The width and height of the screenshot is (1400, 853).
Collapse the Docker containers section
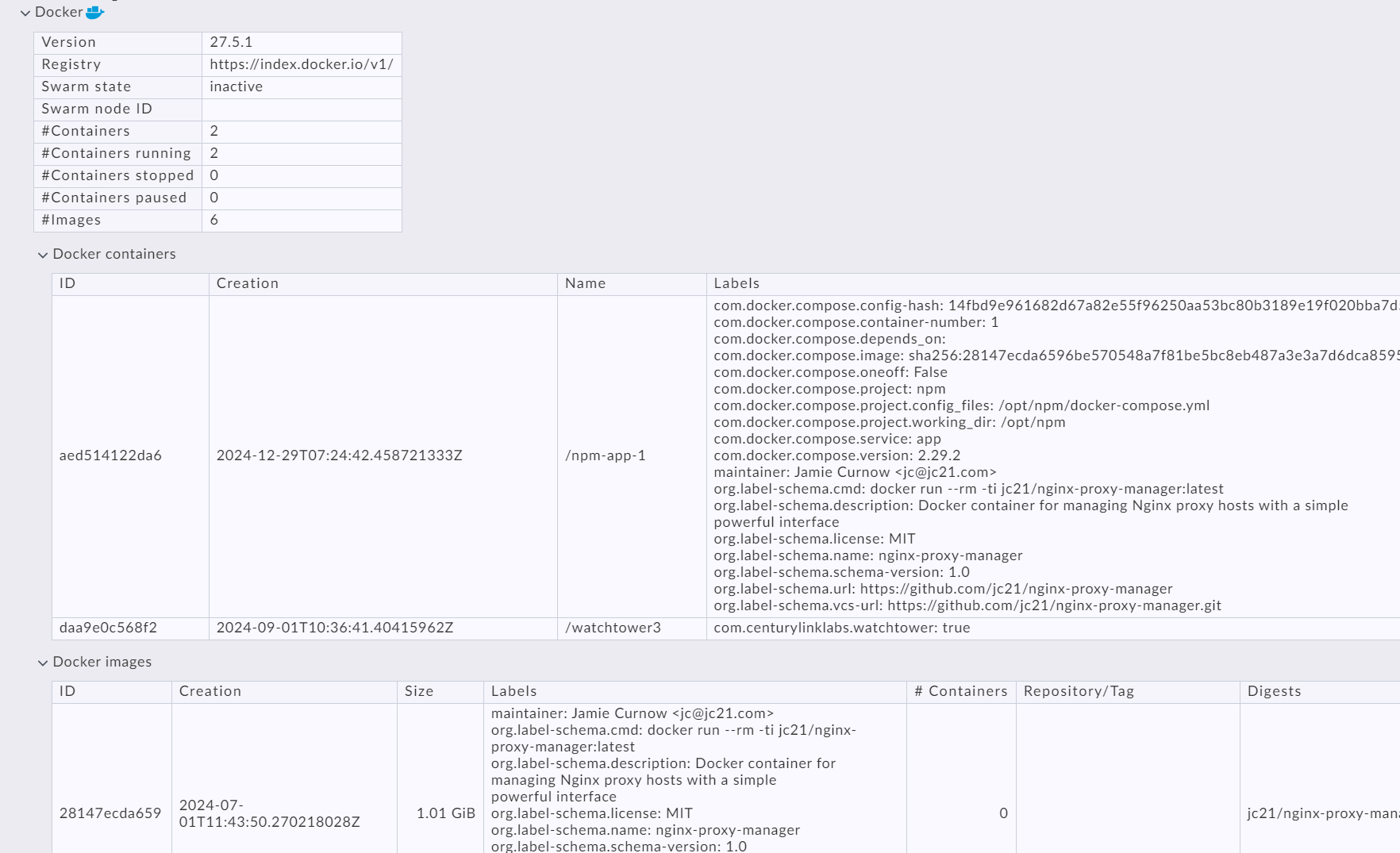pyautogui.click(x=44, y=255)
